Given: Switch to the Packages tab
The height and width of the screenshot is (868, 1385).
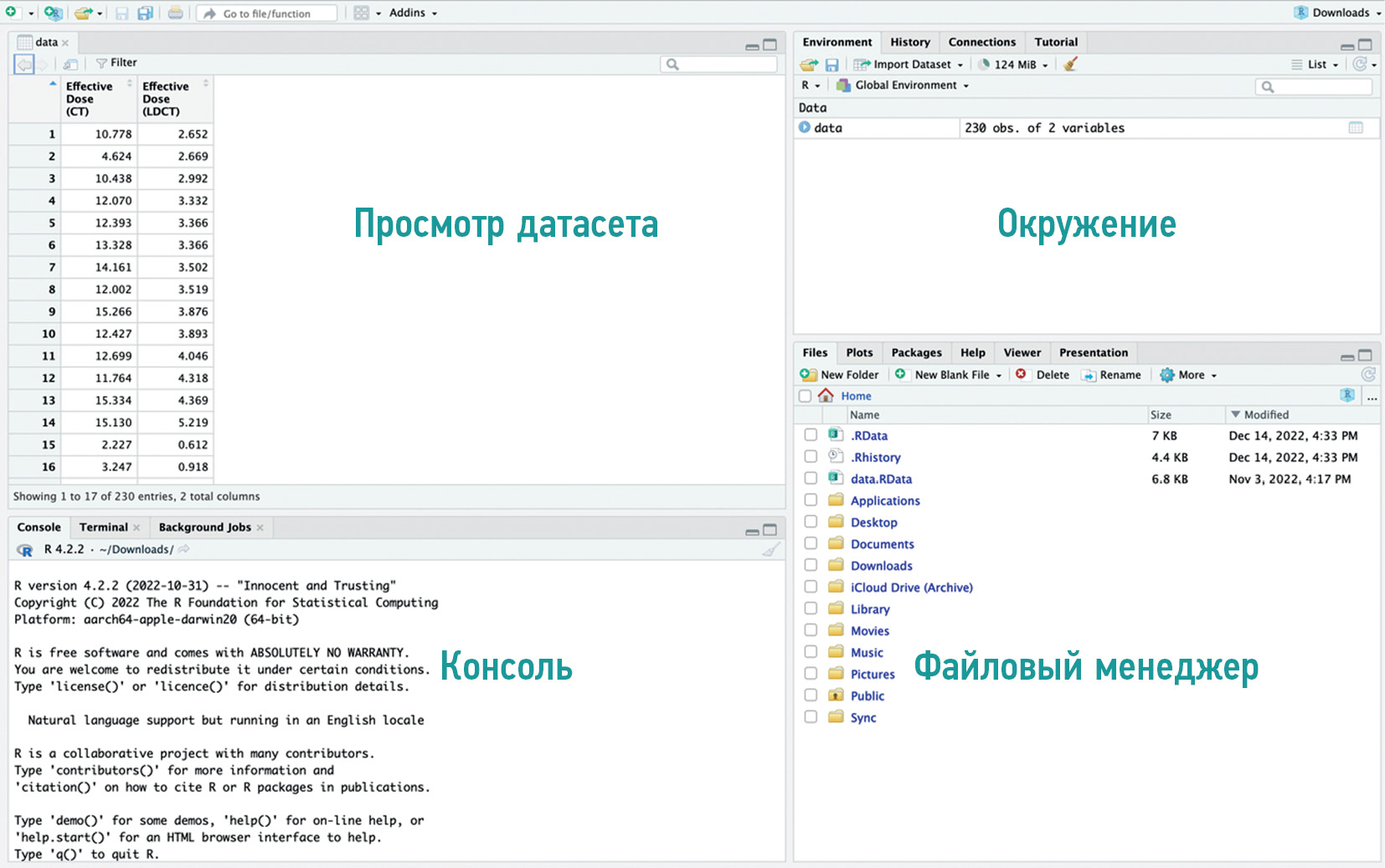Looking at the screenshot, I should (916, 353).
